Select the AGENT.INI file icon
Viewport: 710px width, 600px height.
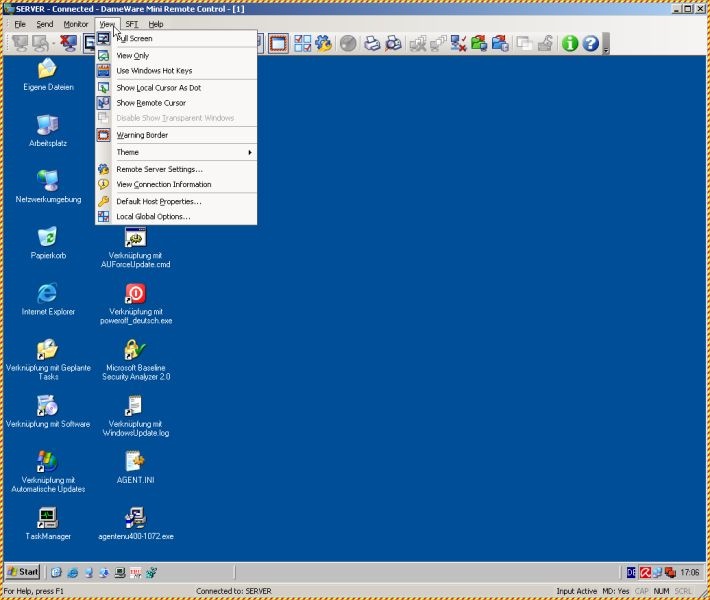[x=136, y=462]
